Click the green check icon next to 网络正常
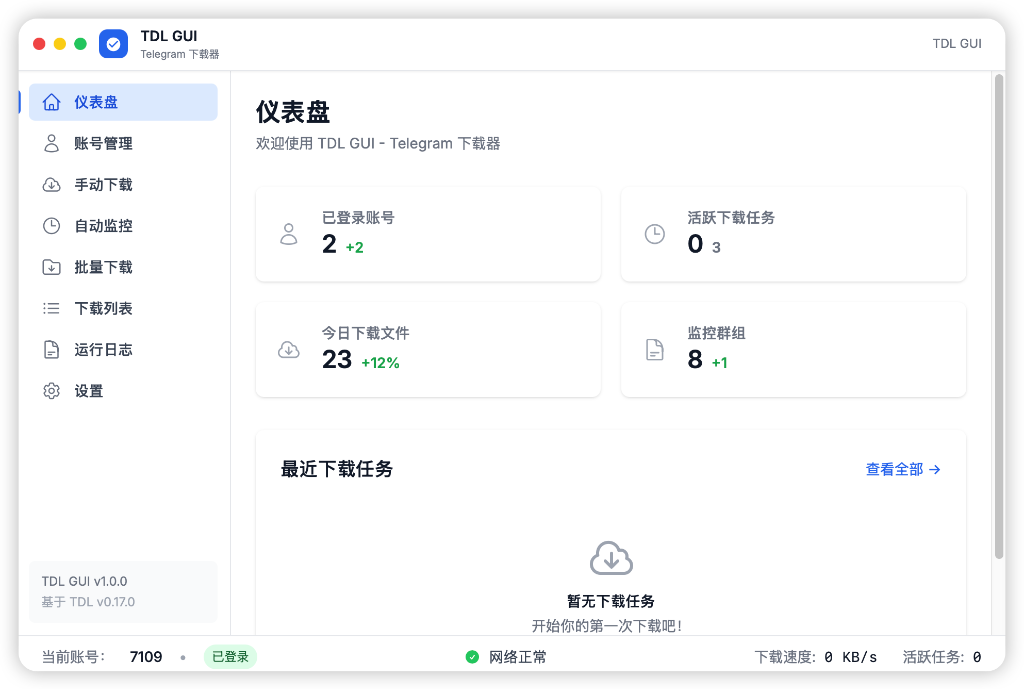The image size is (1024, 689). pos(470,657)
